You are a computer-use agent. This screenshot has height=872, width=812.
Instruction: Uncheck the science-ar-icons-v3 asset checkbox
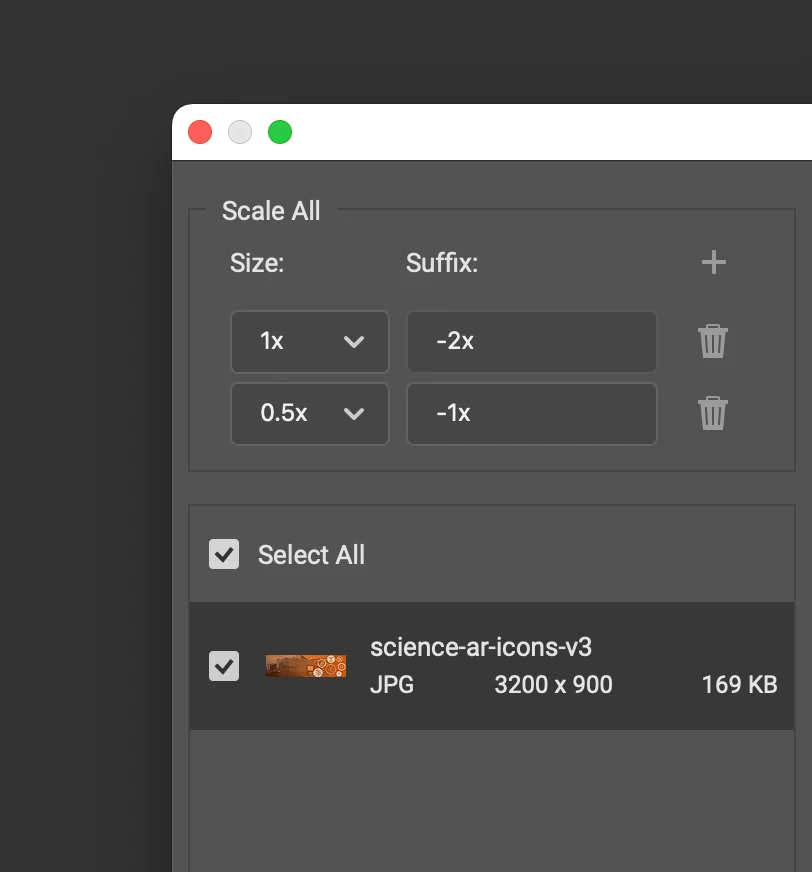tap(224, 666)
